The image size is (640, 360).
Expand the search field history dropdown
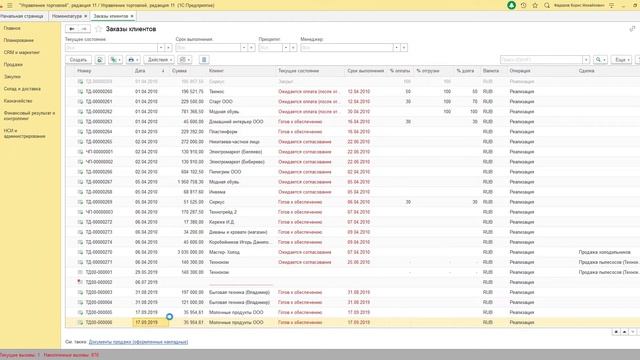(x=586, y=60)
